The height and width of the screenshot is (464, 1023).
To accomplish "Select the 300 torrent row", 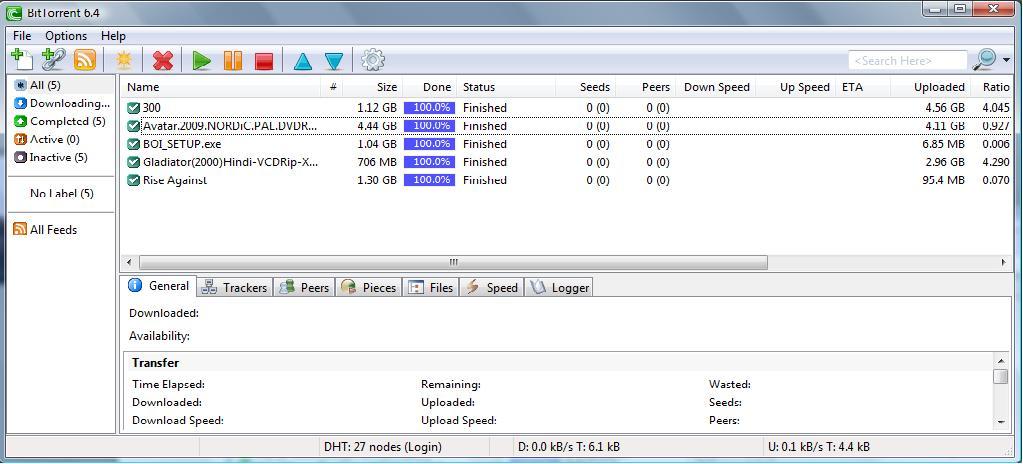I will [566, 108].
